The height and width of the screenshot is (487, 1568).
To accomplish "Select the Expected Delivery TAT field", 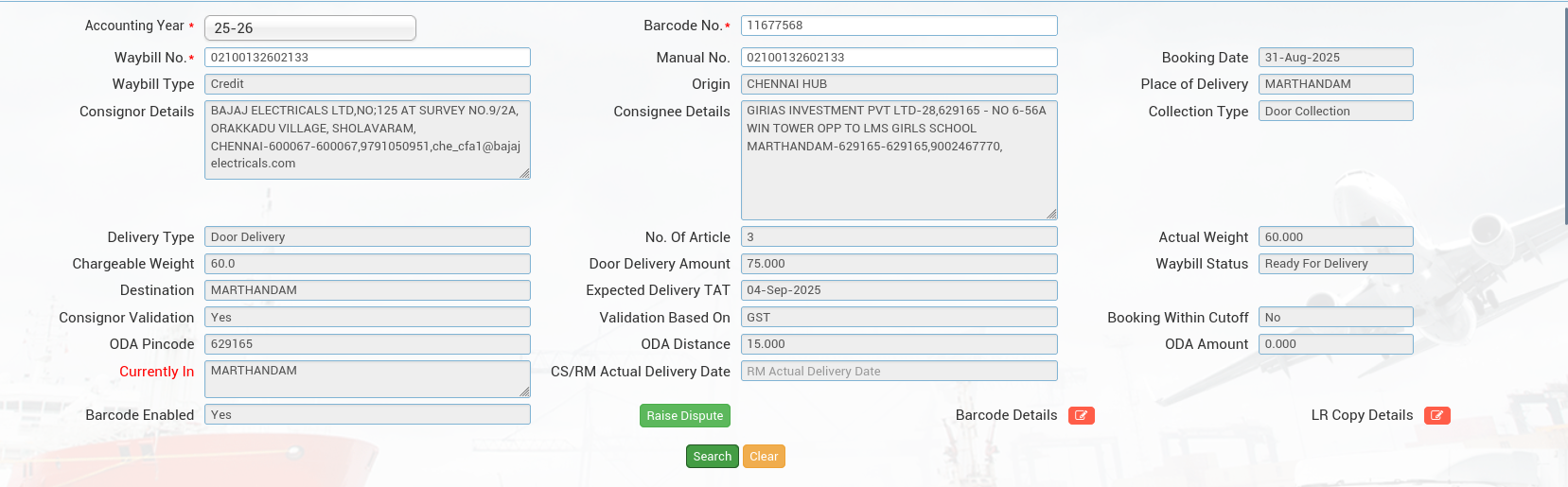I will pyautogui.click(x=898, y=290).
